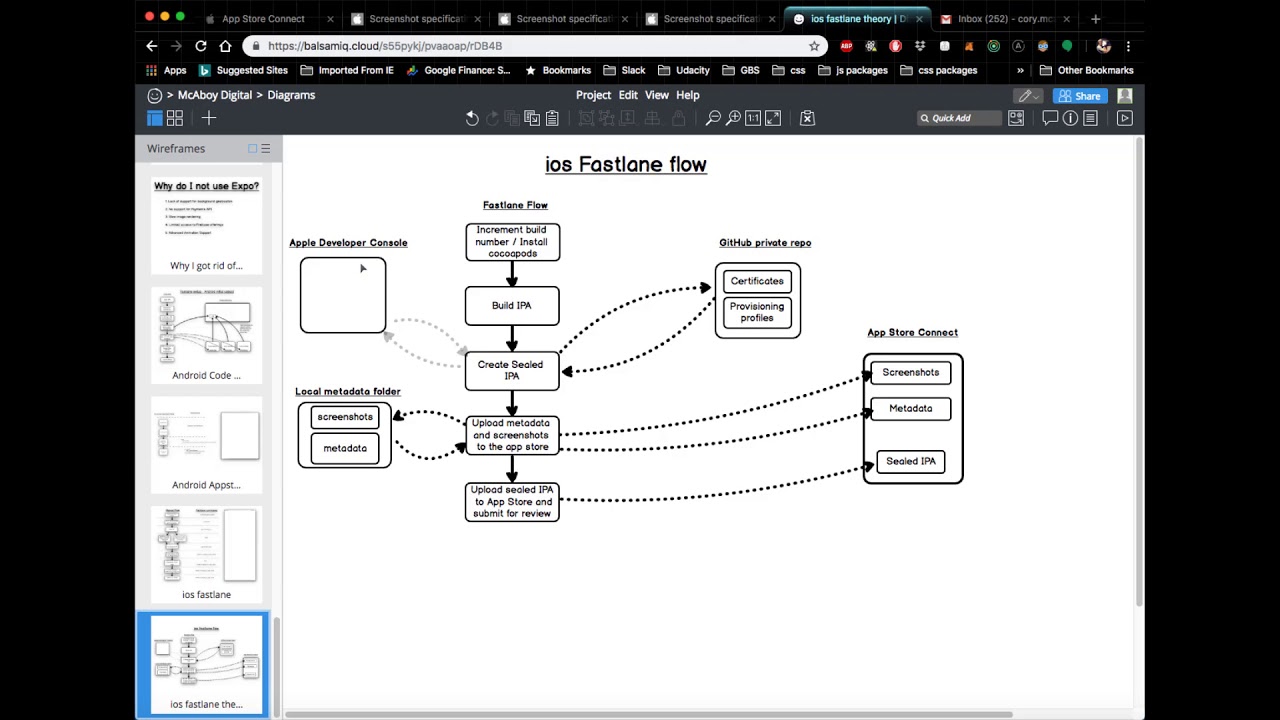Open the Project Info notes icon
The width and height of the screenshot is (1280, 720).
tap(1090, 118)
